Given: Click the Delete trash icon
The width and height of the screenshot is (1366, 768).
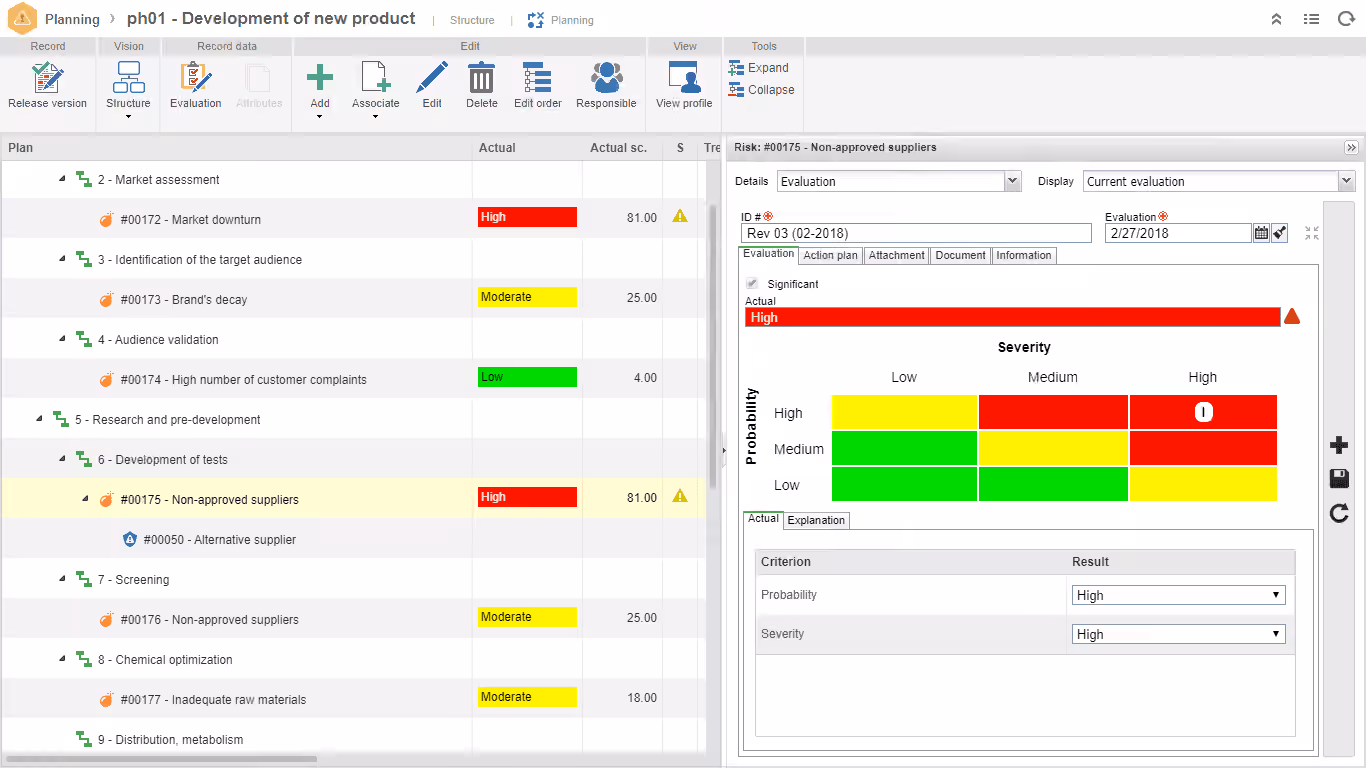Looking at the screenshot, I should (x=481, y=78).
